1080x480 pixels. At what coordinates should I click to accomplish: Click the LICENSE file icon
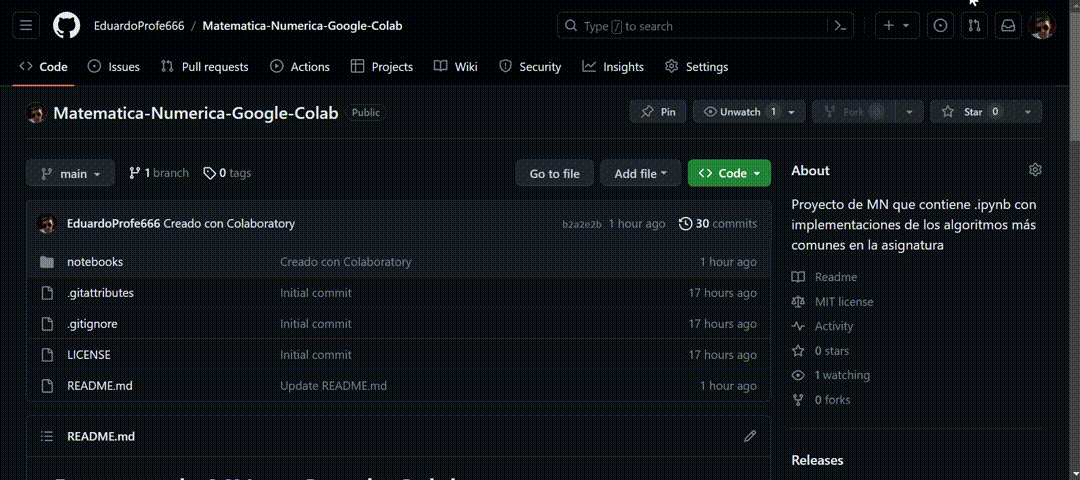tap(47, 355)
